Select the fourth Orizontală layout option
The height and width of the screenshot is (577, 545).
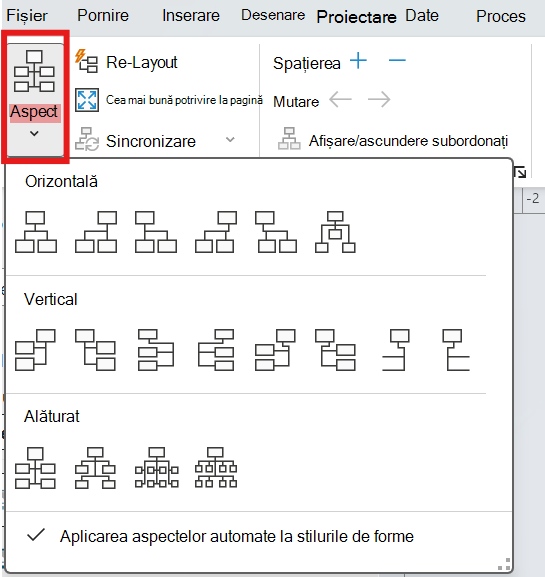pos(216,232)
